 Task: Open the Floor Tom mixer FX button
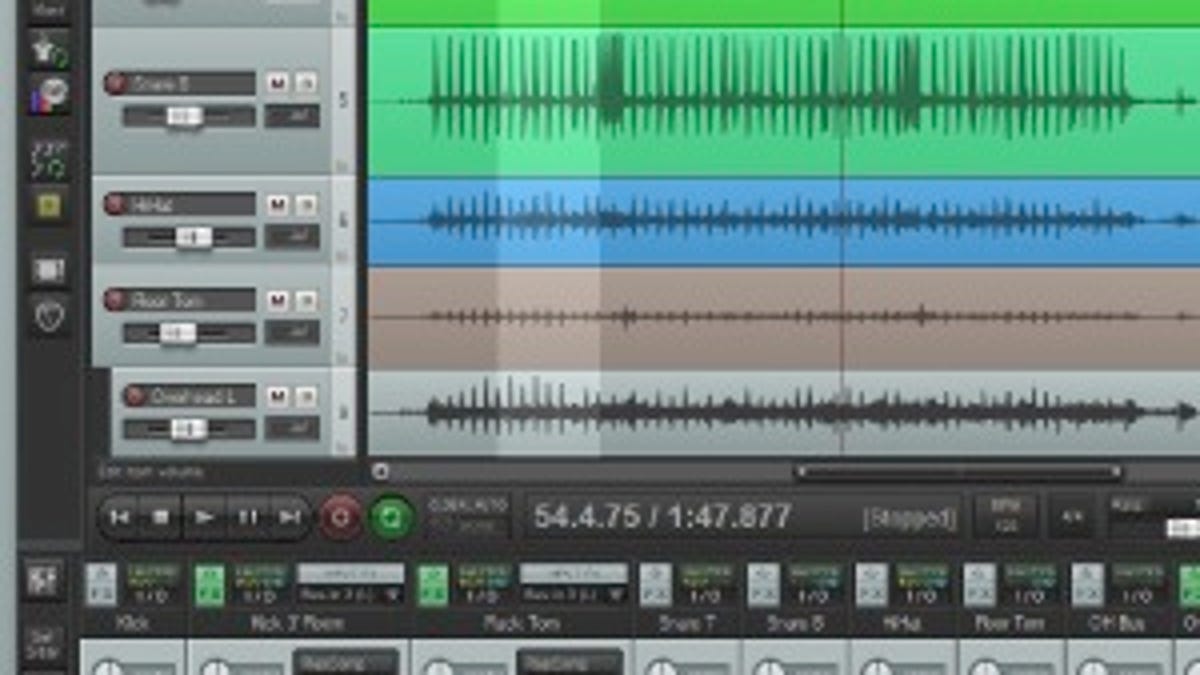point(979,585)
